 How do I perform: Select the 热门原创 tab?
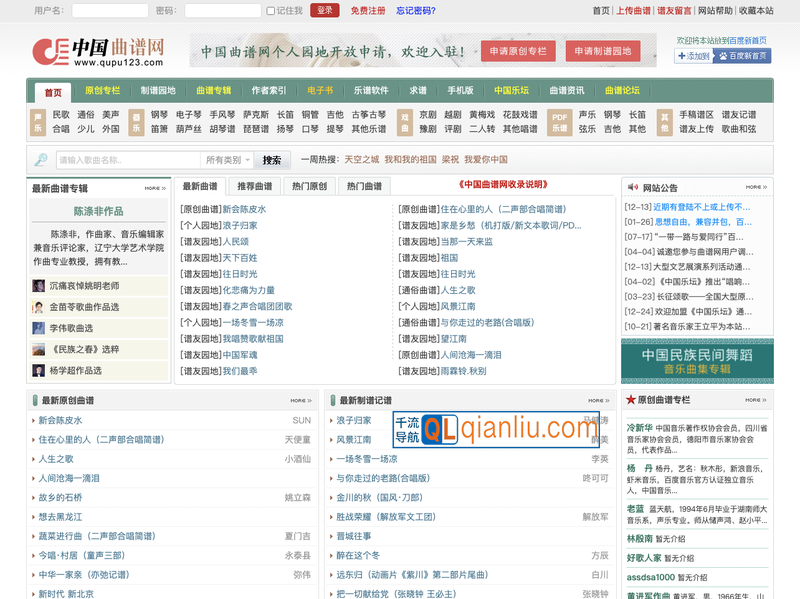pos(309,186)
